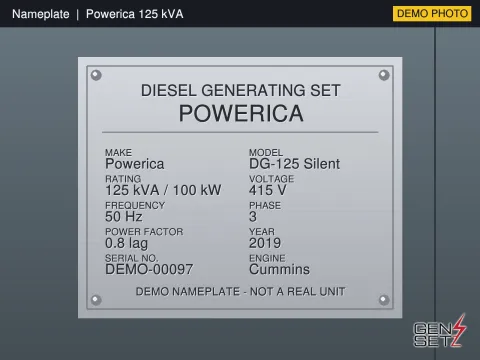Click the power factor value '0.8 lag'
The image size is (480, 360).
pyautogui.click(x=126, y=243)
